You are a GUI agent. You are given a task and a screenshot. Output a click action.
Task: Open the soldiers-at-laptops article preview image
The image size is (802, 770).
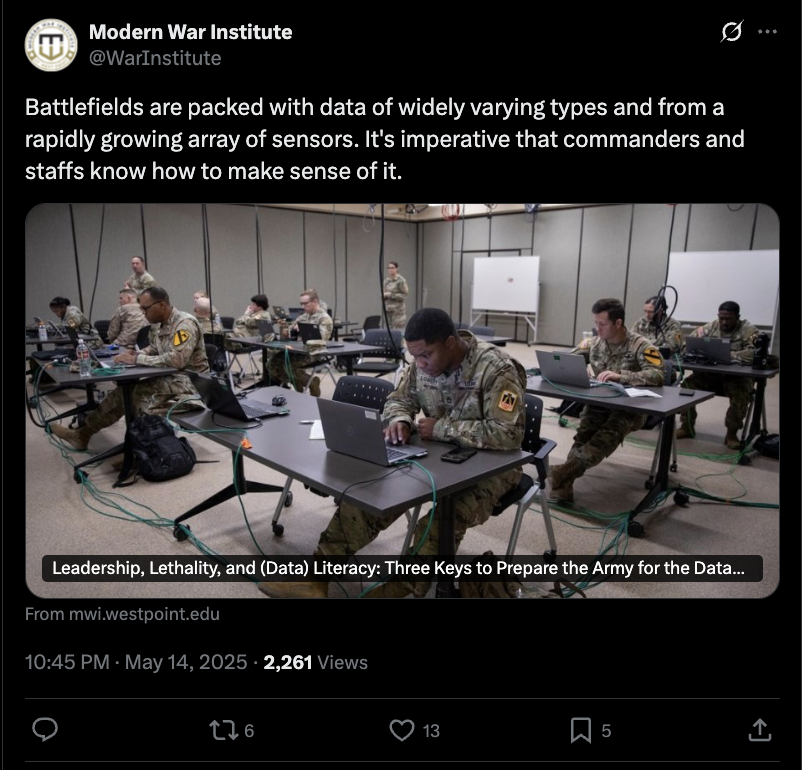402,401
